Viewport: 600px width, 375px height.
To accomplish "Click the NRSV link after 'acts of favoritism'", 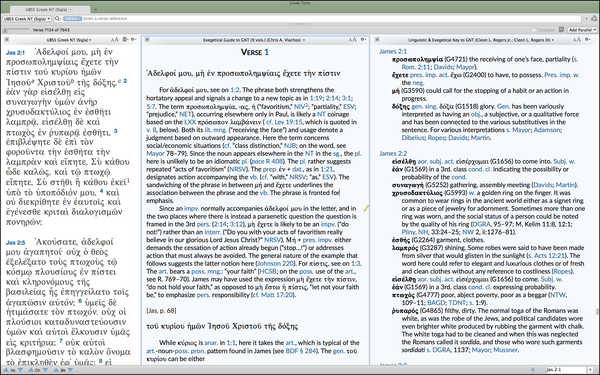I will click(x=239, y=169).
